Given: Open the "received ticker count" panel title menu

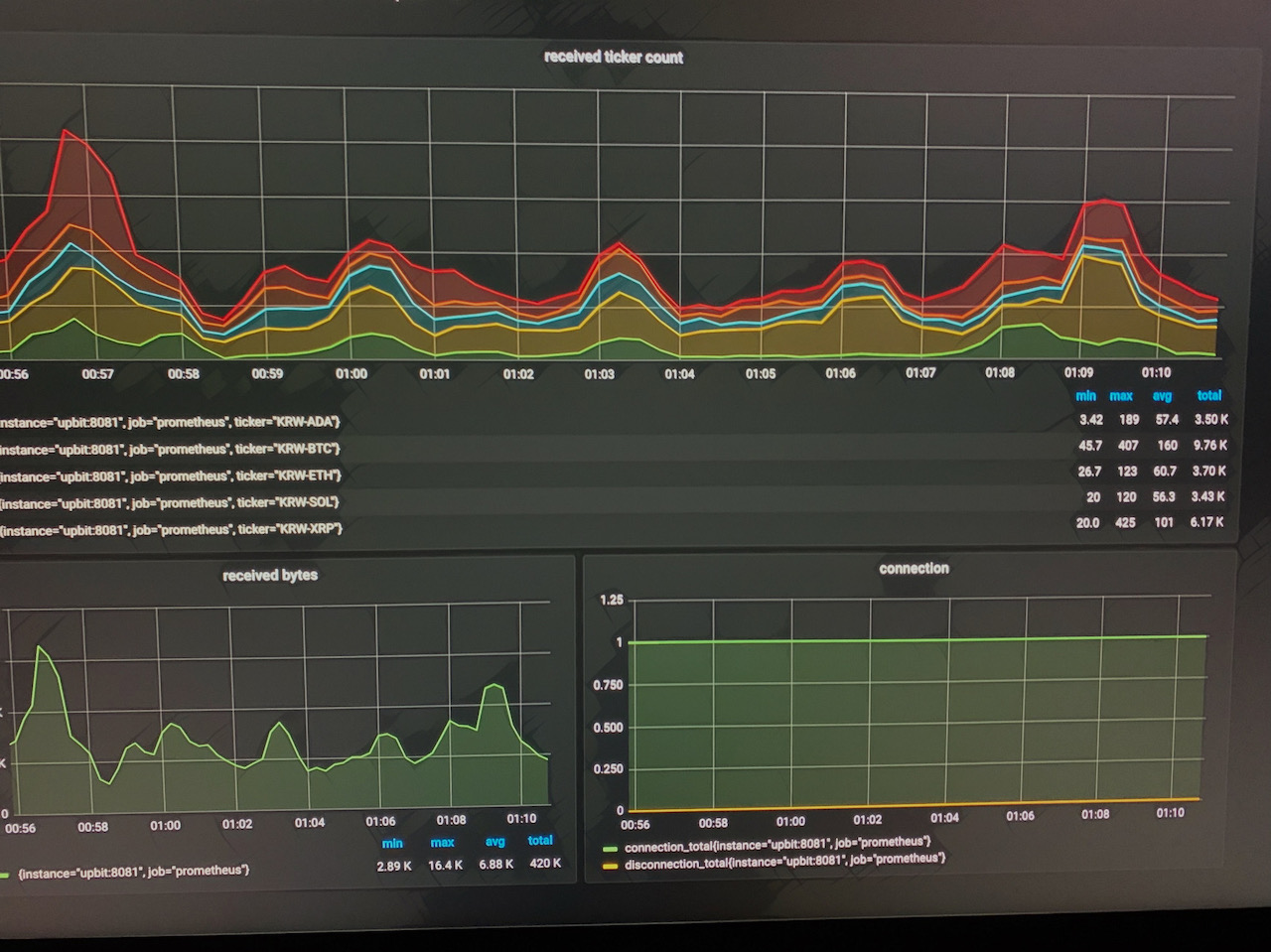Looking at the screenshot, I should click(613, 58).
